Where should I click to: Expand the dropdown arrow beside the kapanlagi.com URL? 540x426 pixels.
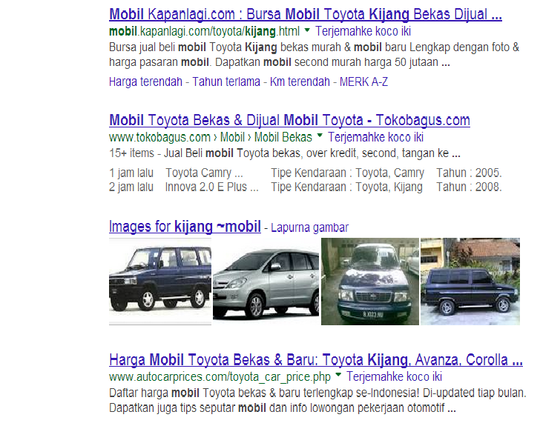(307, 30)
